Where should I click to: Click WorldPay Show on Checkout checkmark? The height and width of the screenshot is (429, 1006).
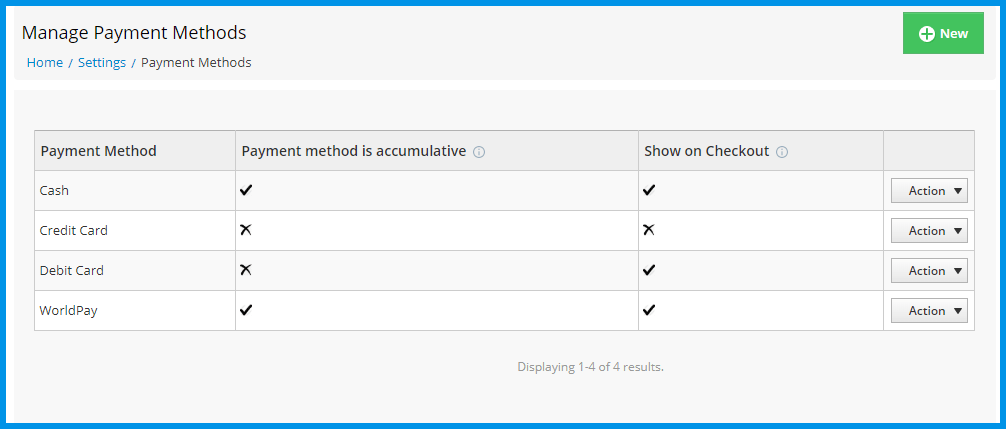pos(649,310)
